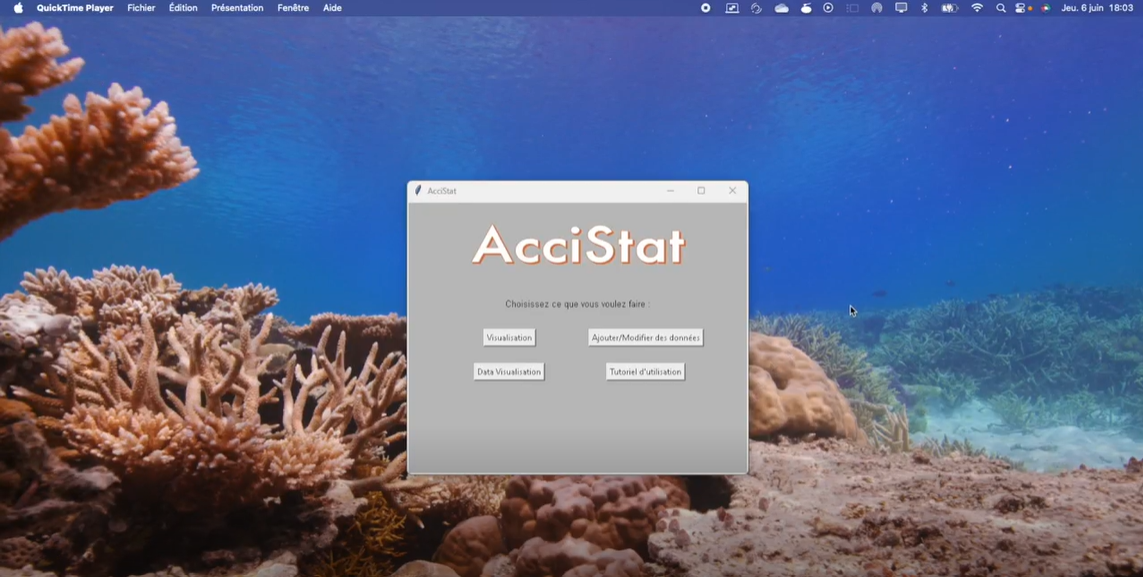
Task: Expand the Présentation menu
Action: 237,8
